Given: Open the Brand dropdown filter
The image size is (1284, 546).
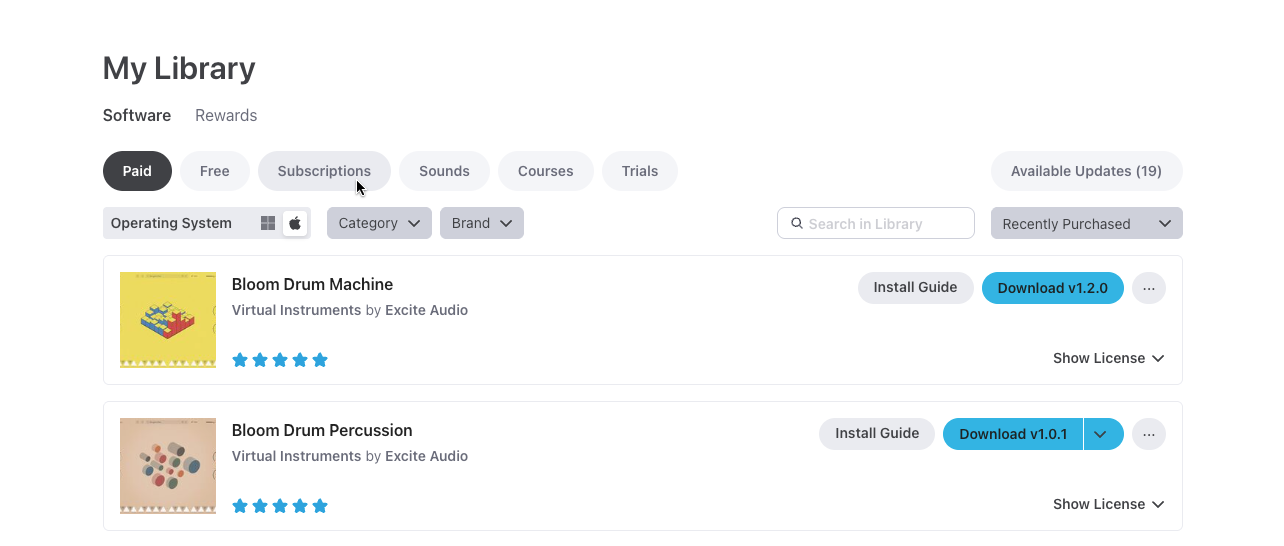Looking at the screenshot, I should (x=481, y=223).
